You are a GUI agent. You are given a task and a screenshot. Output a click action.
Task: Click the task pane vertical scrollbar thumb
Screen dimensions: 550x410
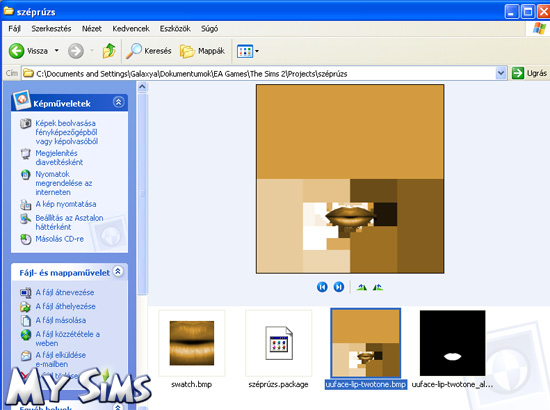142,194
